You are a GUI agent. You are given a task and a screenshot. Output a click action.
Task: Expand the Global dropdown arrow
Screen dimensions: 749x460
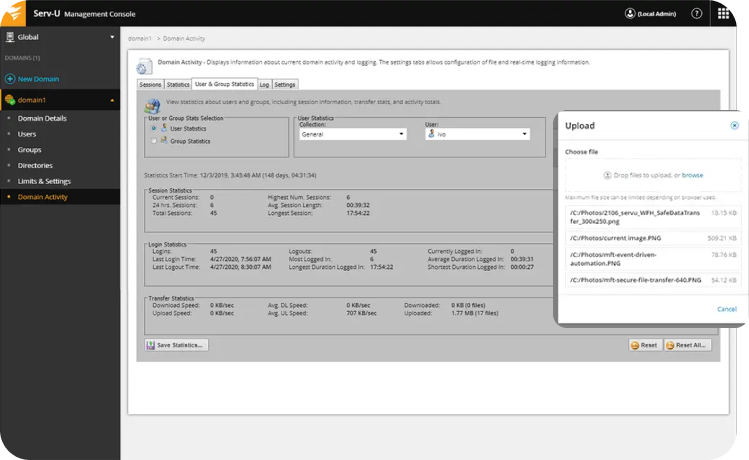click(x=112, y=37)
